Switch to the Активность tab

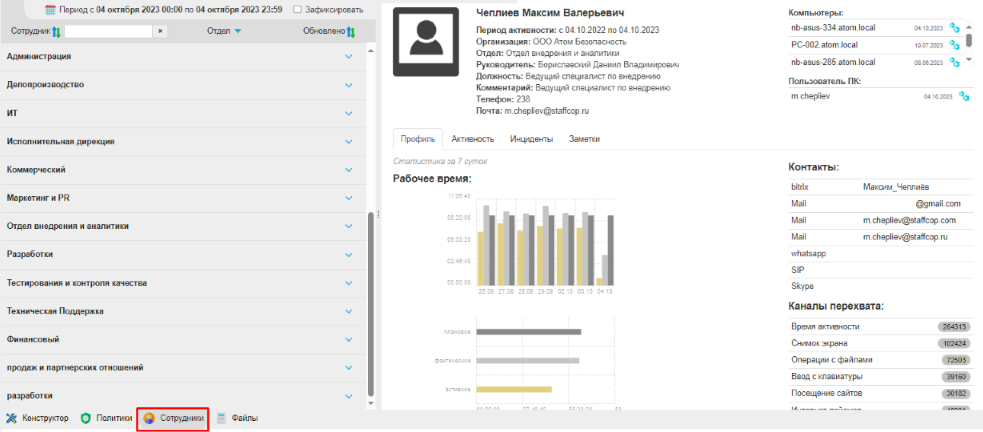(x=472, y=140)
